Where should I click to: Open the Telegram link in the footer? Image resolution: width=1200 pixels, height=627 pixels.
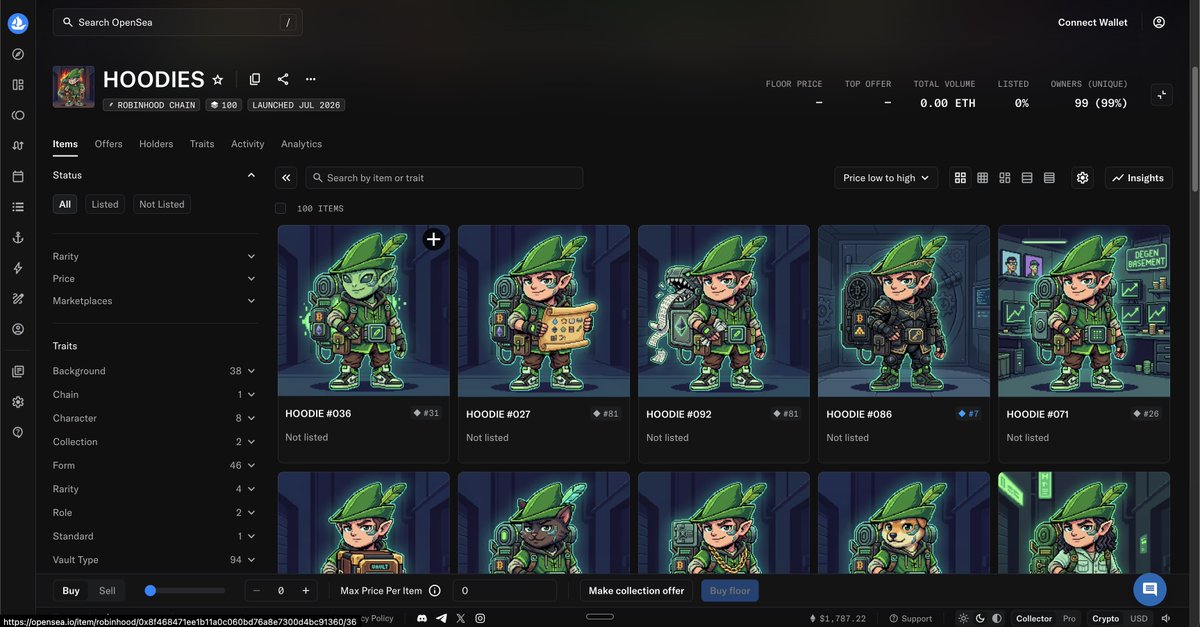click(442, 619)
